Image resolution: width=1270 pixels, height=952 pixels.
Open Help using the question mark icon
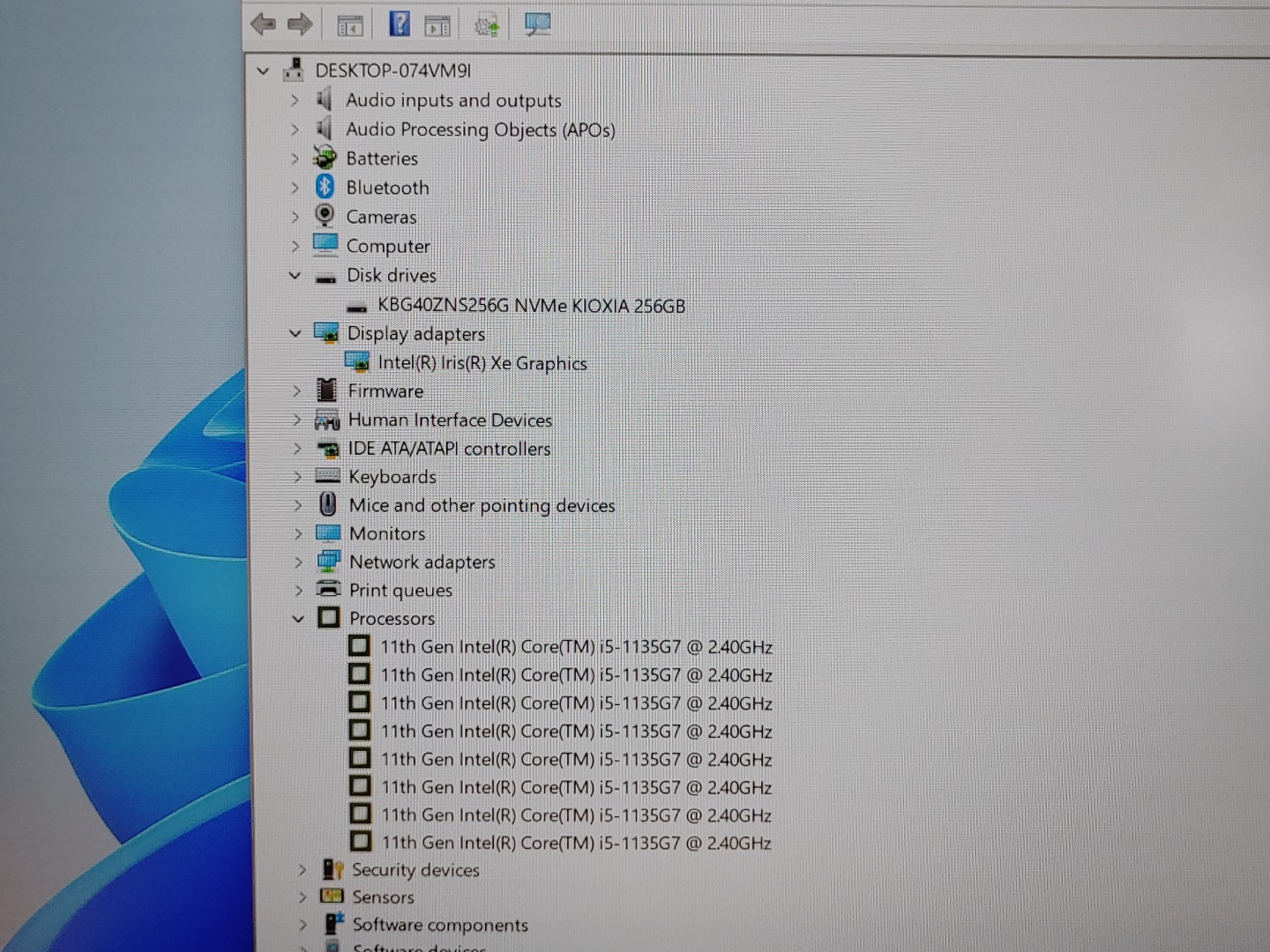click(400, 24)
